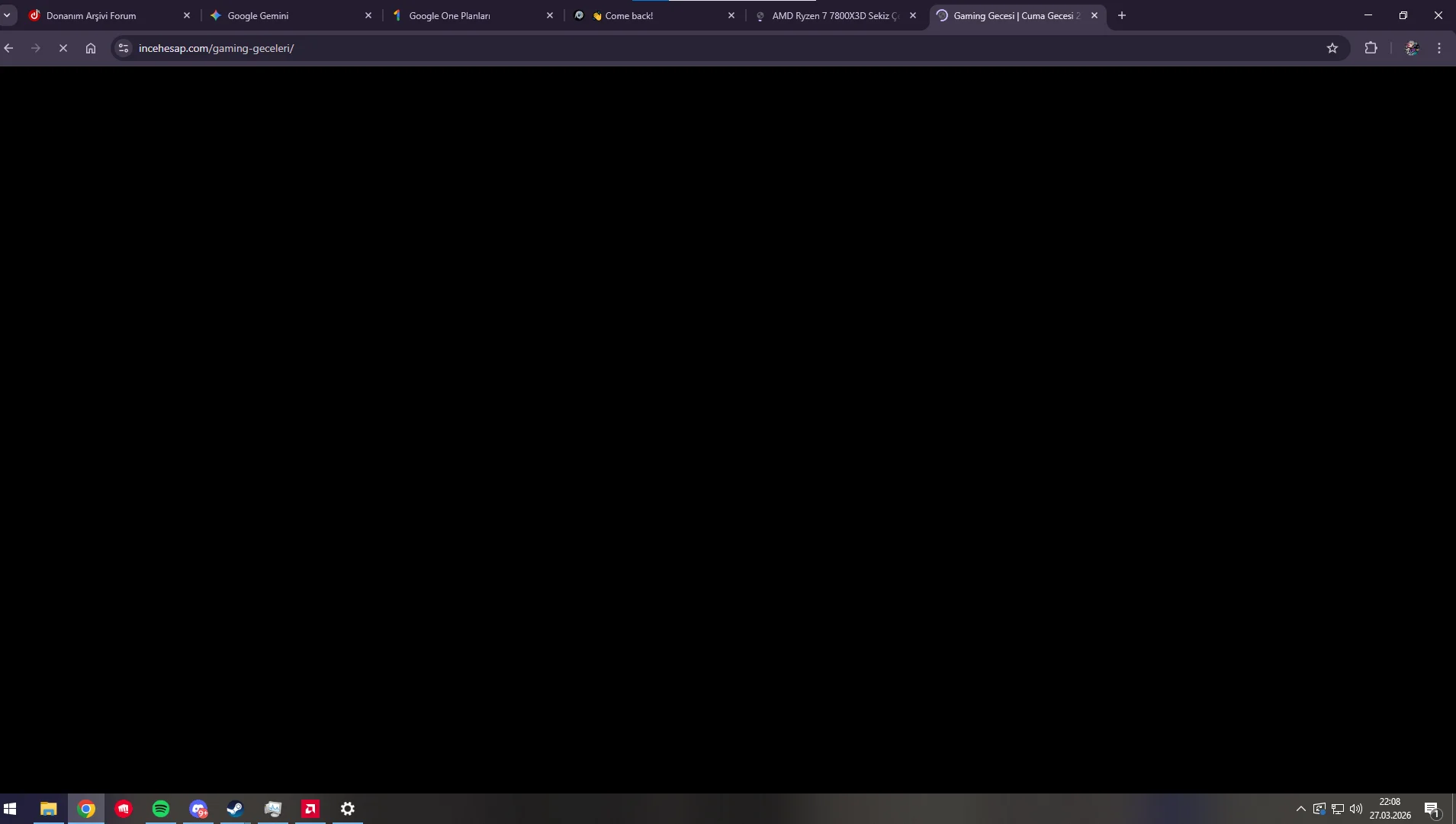Open the red app next to Chrome on taskbar
Viewport: 1456px width, 824px height.
pyautogui.click(x=124, y=809)
